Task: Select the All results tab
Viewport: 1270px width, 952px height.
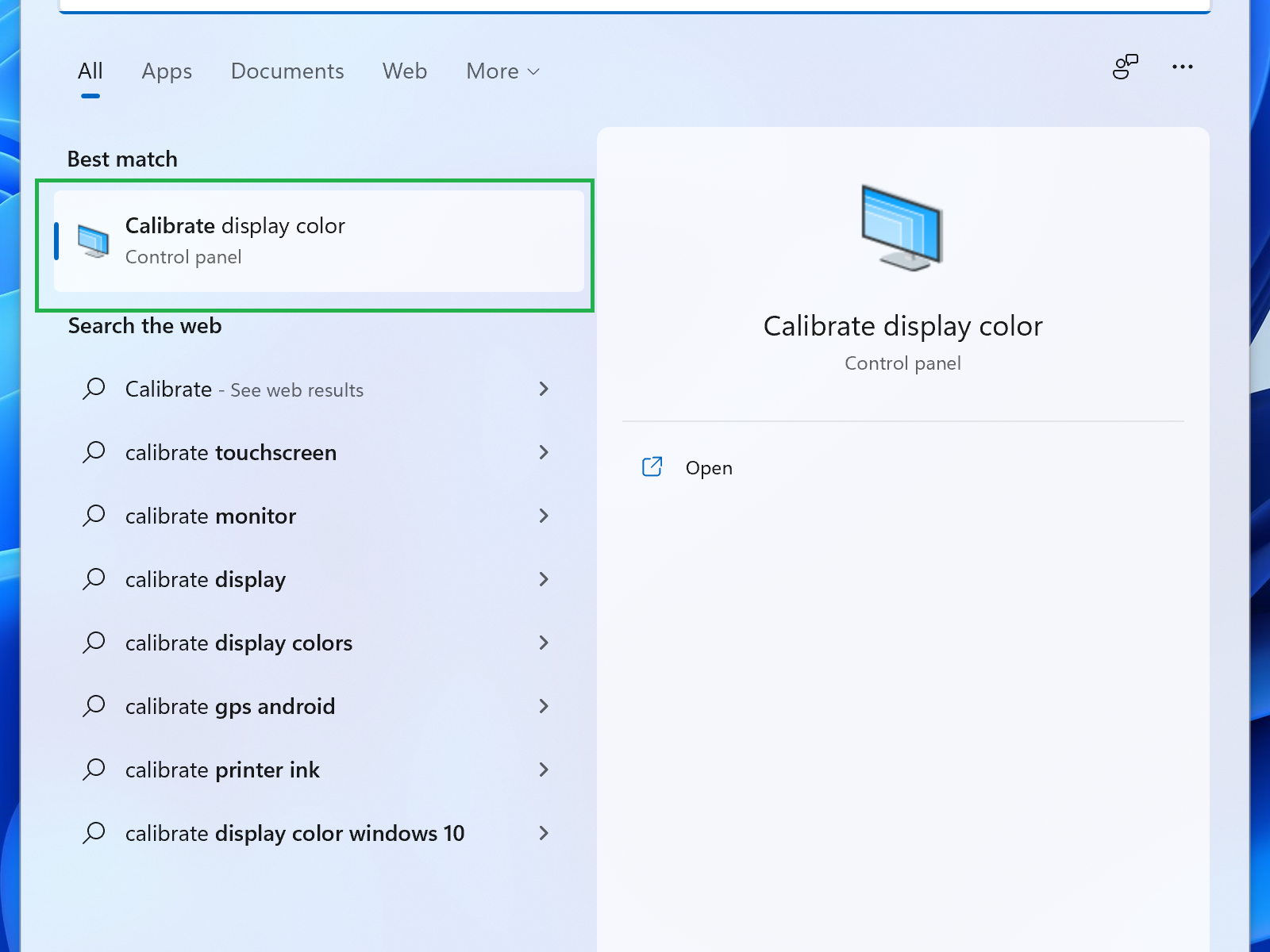Action: [90, 71]
